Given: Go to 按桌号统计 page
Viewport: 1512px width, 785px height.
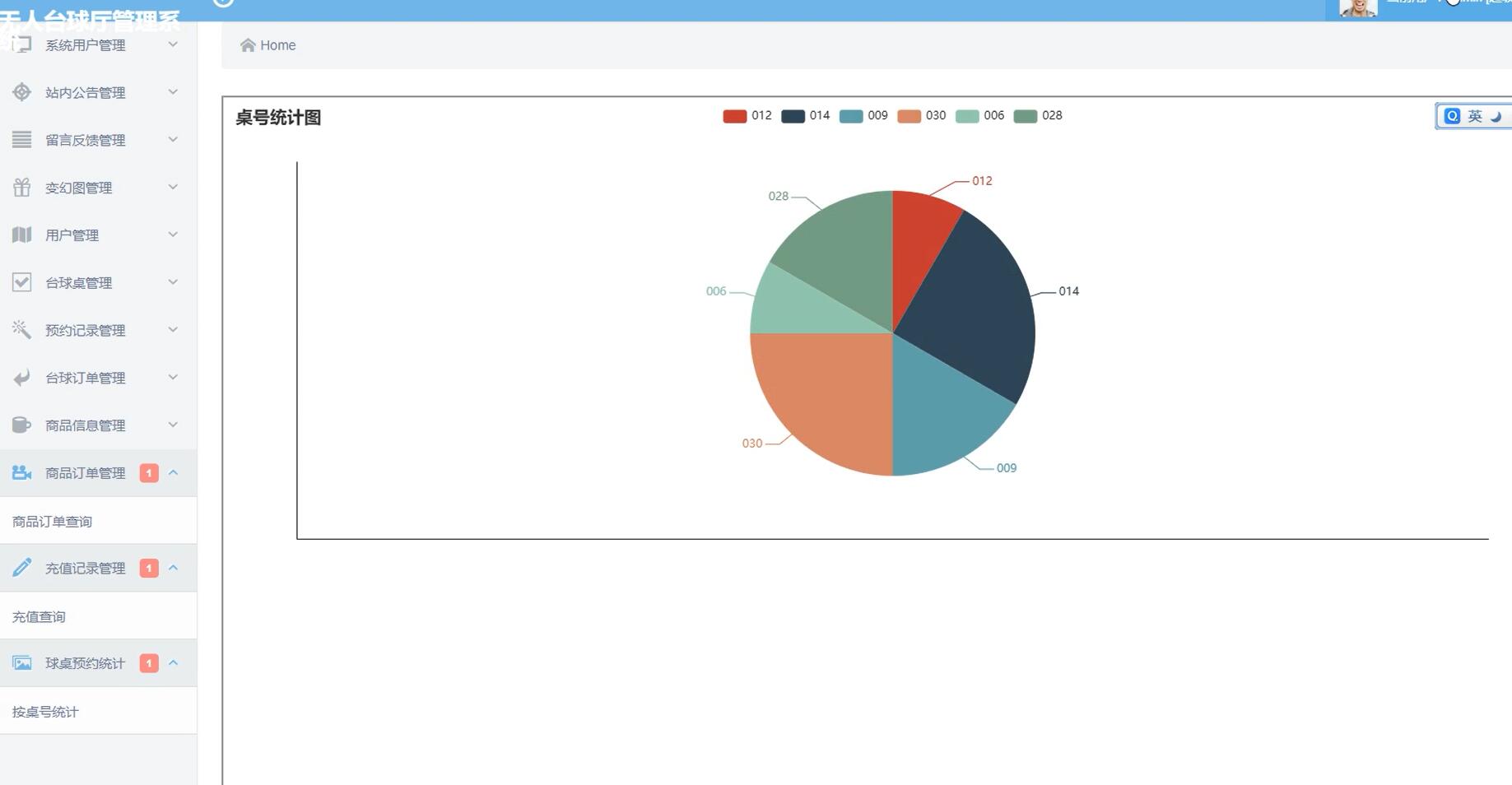Looking at the screenshot, I should pos(45,712).
